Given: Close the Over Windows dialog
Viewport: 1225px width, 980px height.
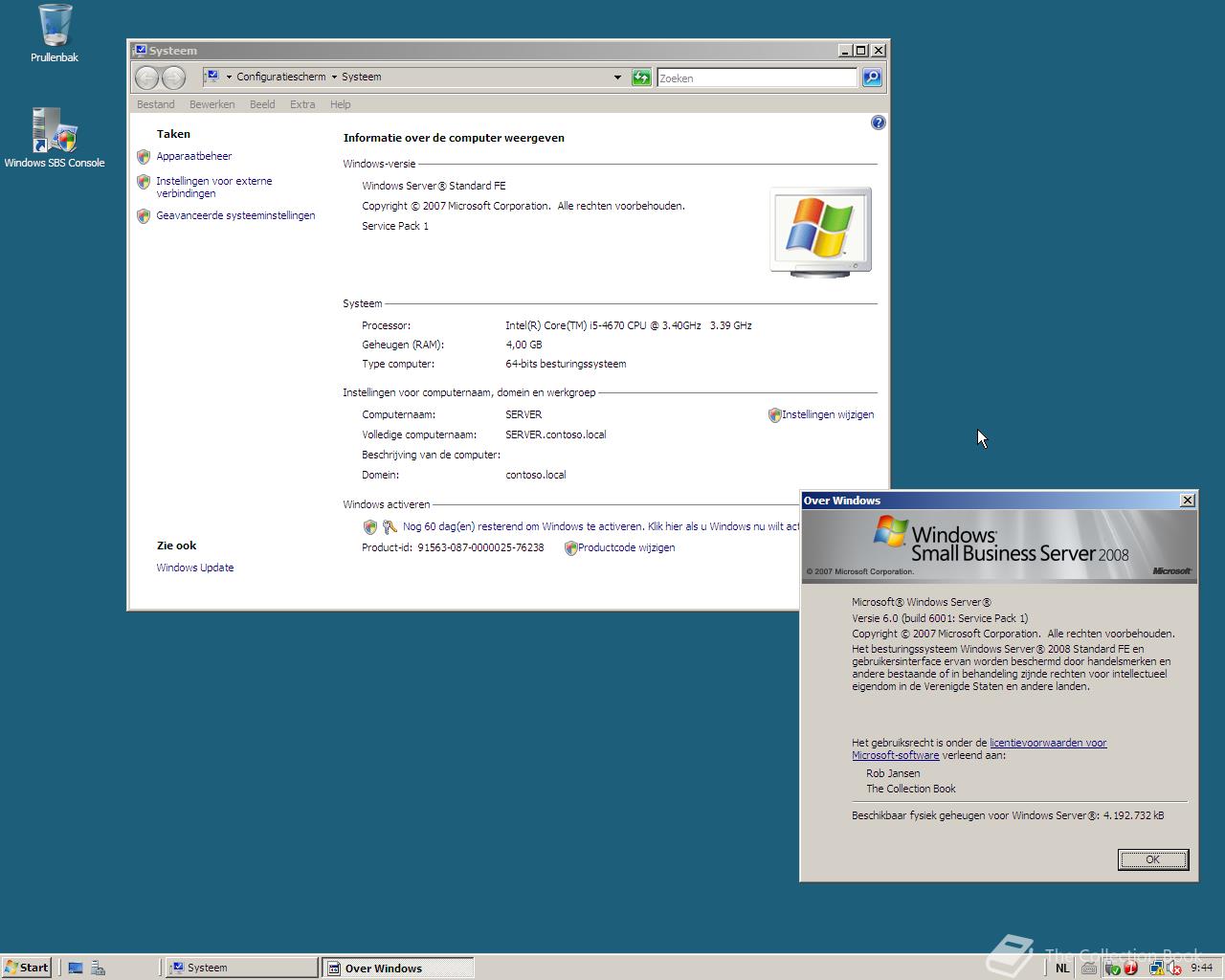Looking at the screenshot, I should coord(1188,500).
